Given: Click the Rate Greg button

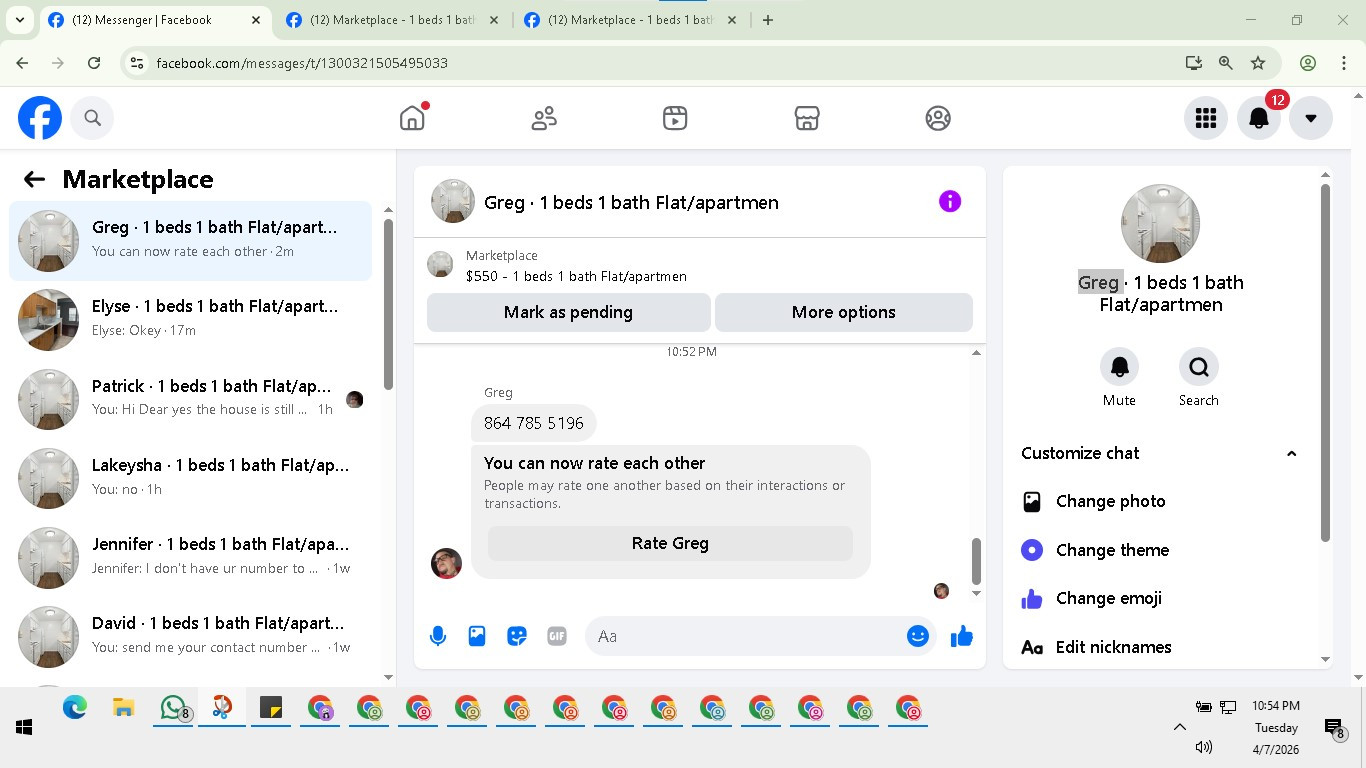Looking at the screenshot, I should (x=670, y=543).
